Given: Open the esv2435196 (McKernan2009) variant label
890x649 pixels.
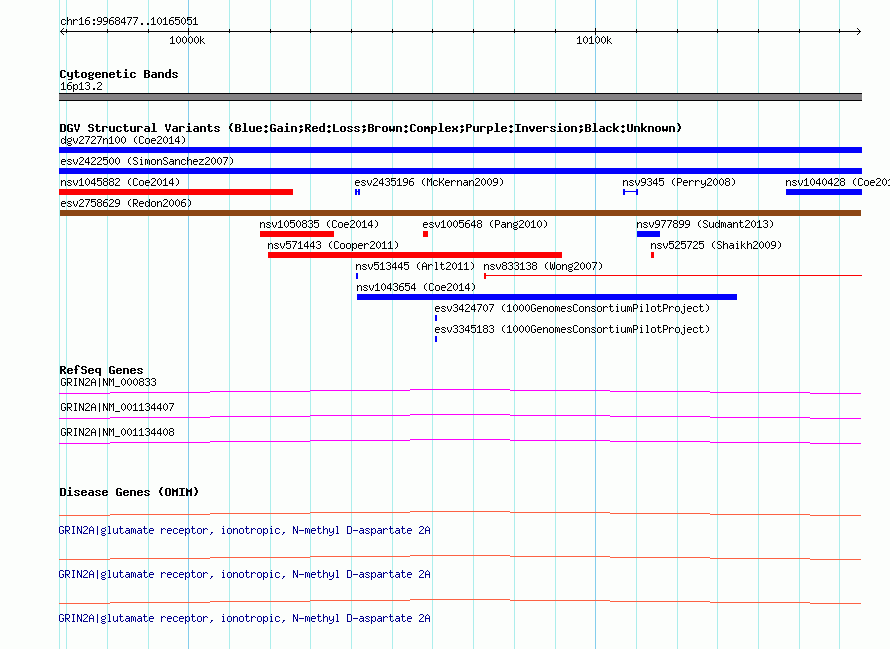Looking at the screenshot, I should point(429,182).
